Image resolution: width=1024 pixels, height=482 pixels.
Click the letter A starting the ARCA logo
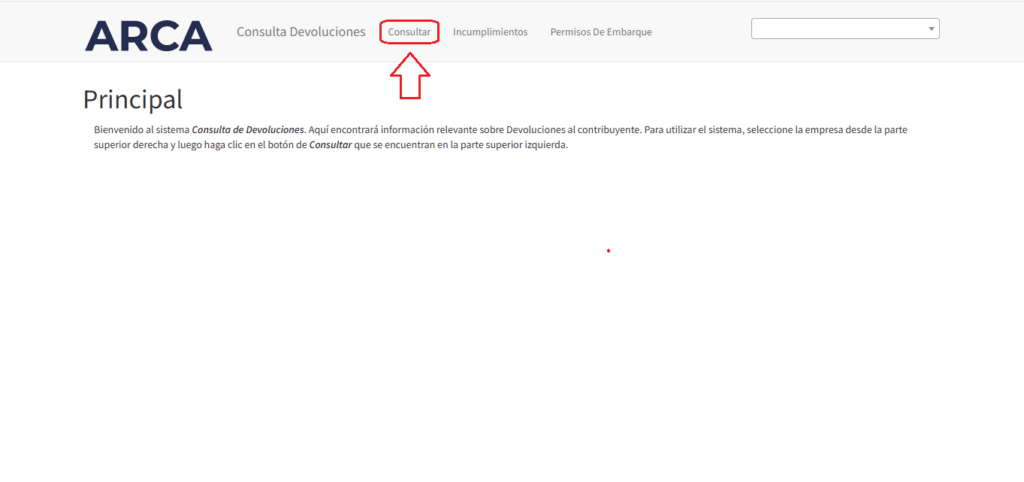point(101,35)
